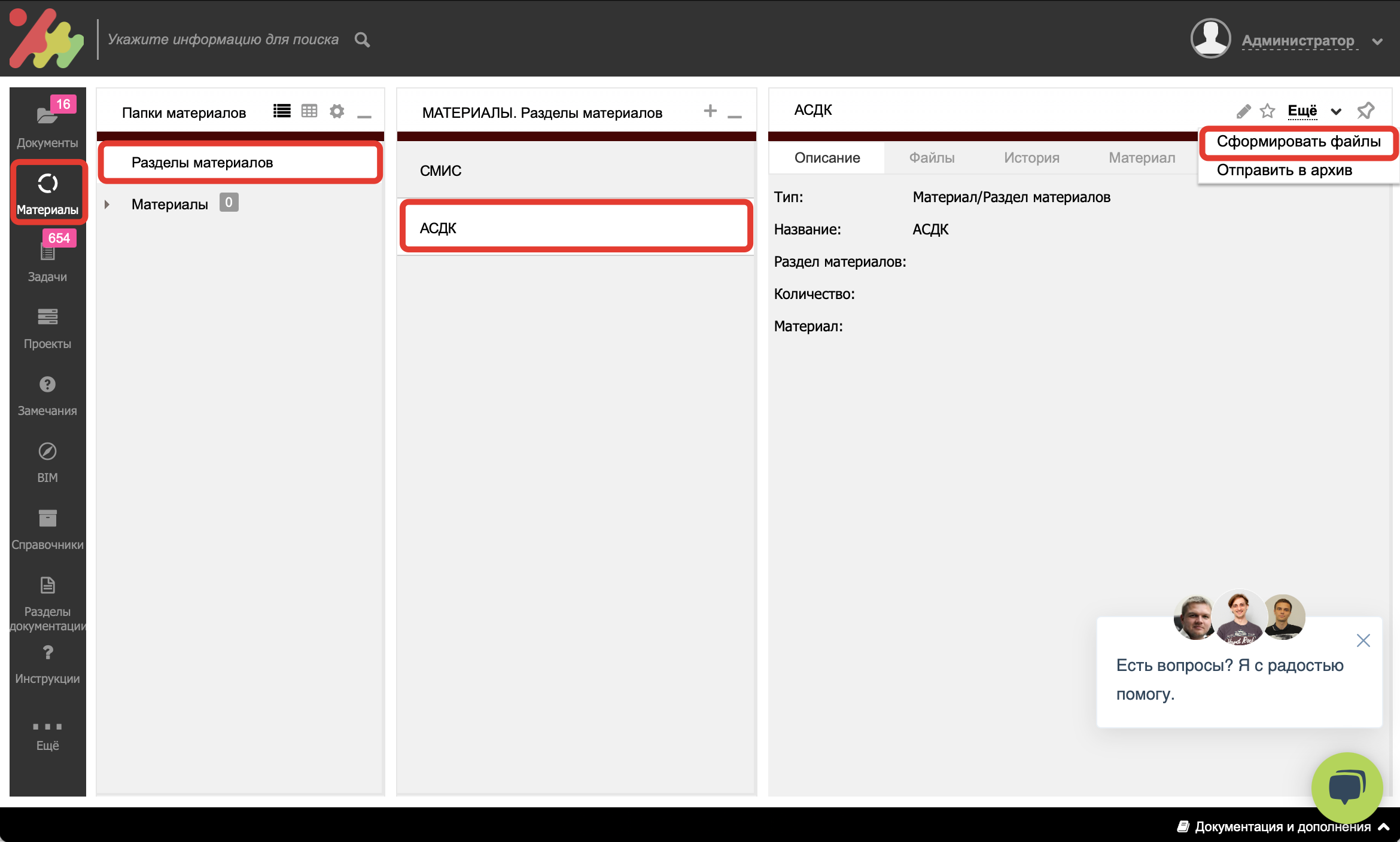Choose Отправить в архив menu item
Screen dimensions: 1400x842
1284,170
